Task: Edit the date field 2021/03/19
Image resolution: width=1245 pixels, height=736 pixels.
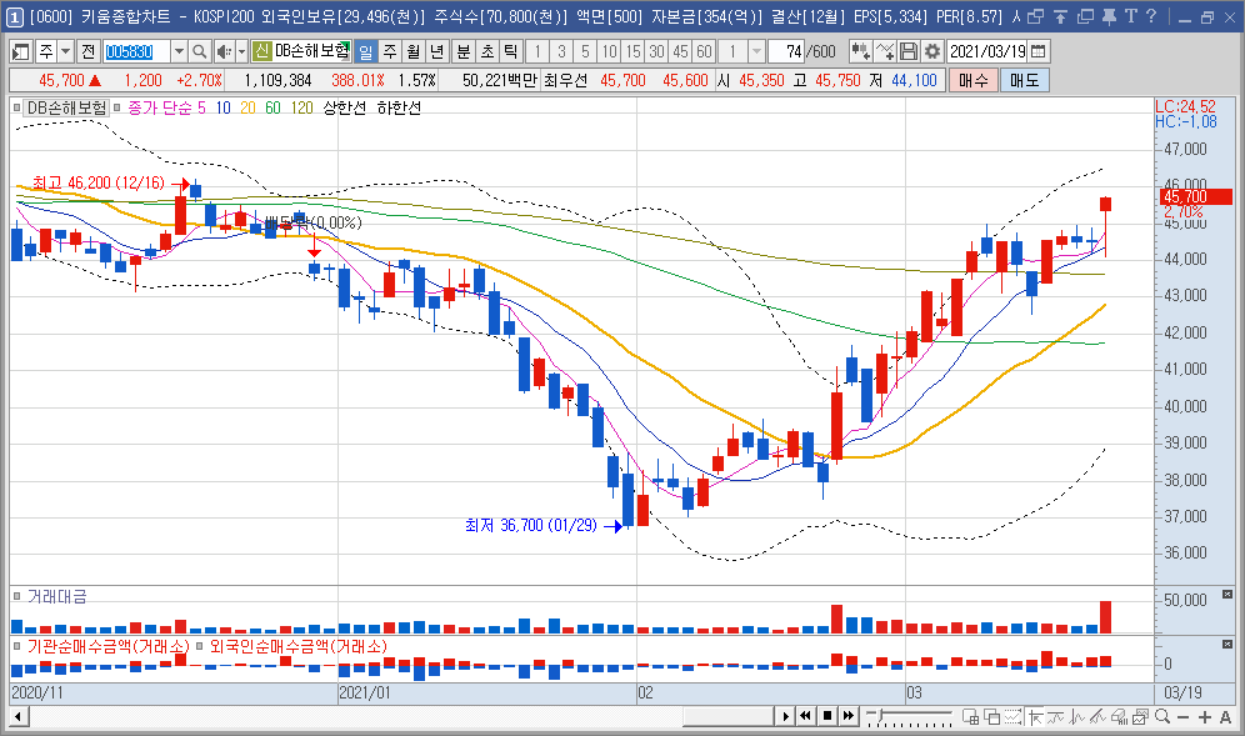Action: coord(988,51)
